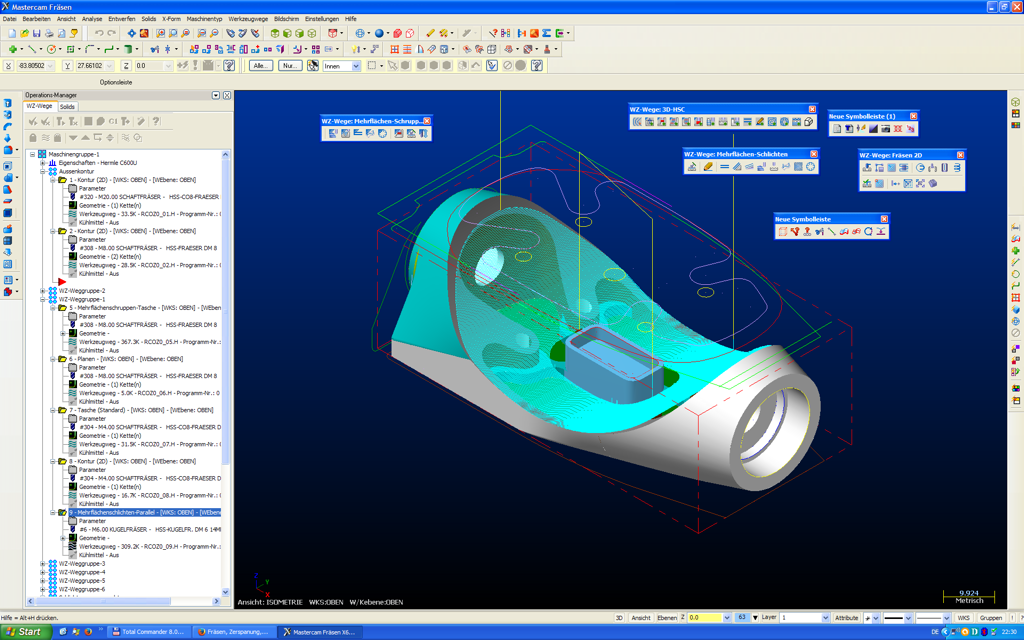Click the system color swatch labeled 63
Viewport: 1024px width, 640px height.
click(x=742, y=618)
